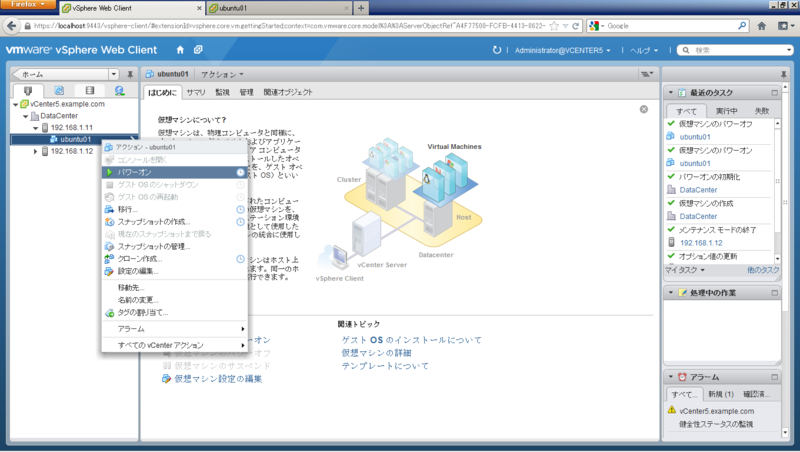
Task: Click the header icon next to the home icon
Action: coord(198,49)
